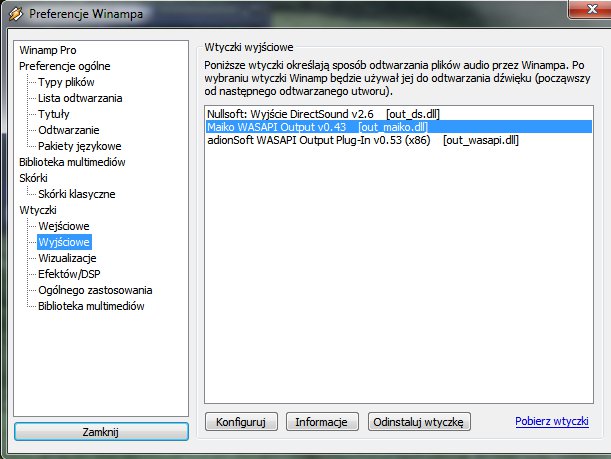Click the Konfiguruj button
This screenshot has width=611, height=459.
click(241, 422)
